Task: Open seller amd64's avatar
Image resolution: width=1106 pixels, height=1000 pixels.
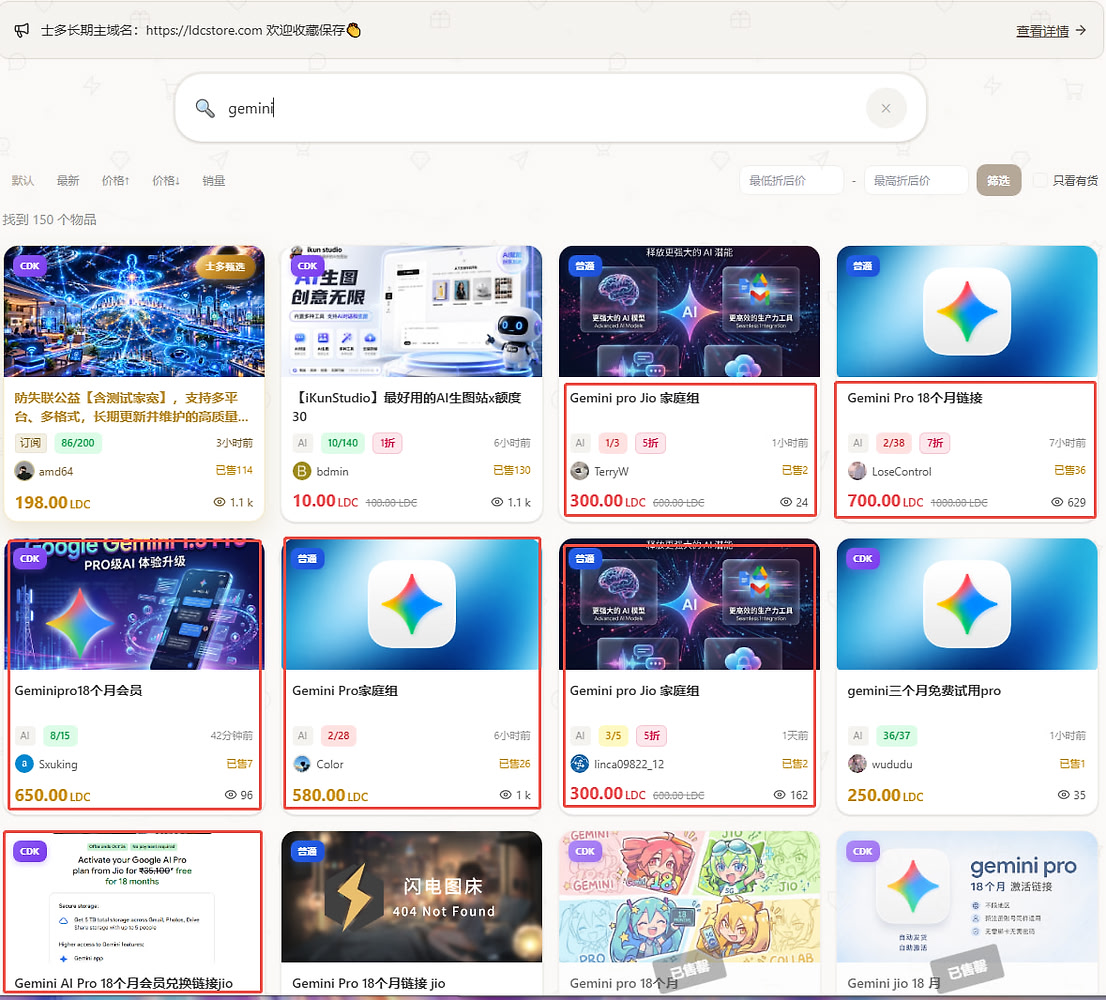Action: (x=24, y=471)
